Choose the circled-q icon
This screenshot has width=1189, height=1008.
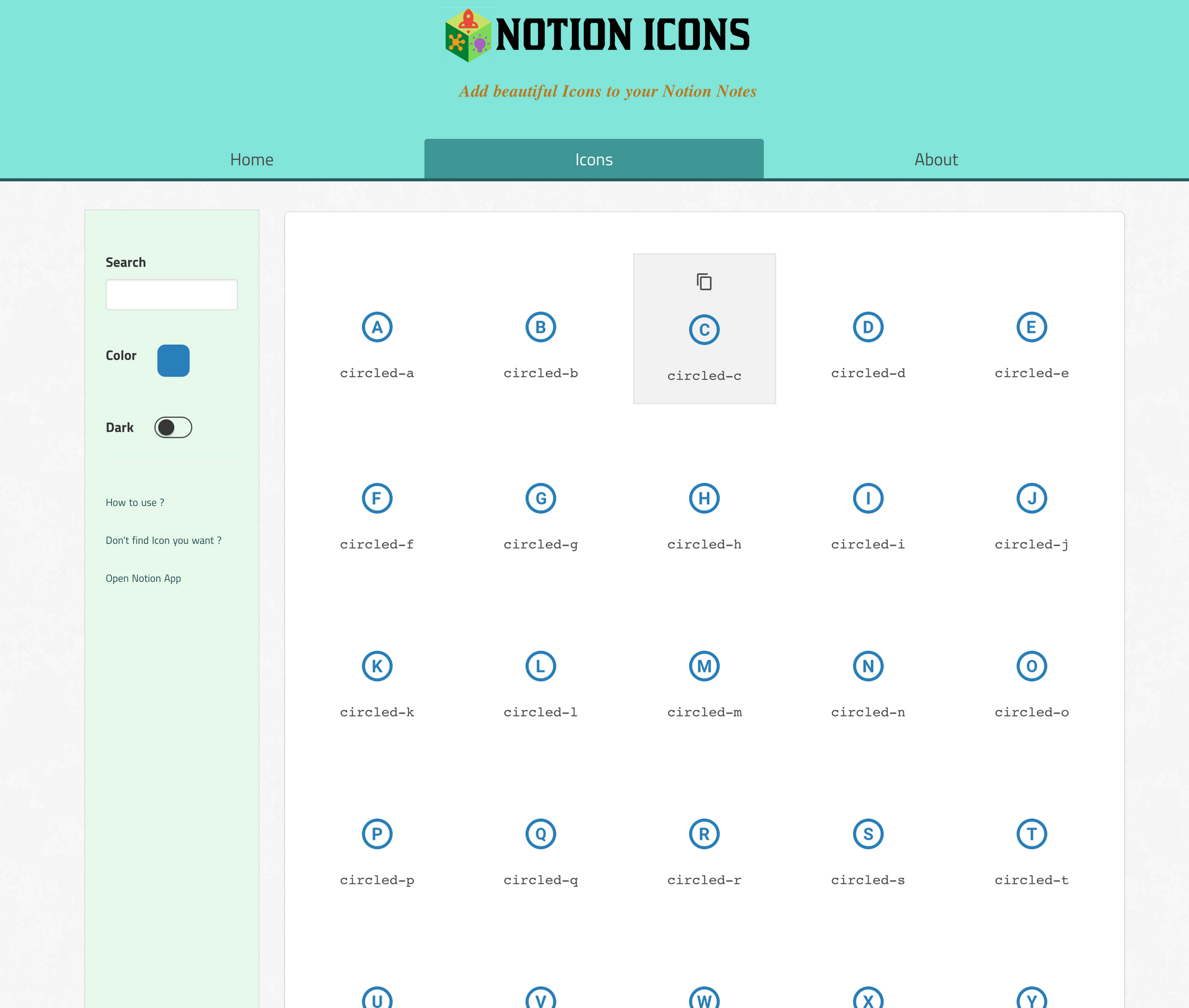(x=540, y=834)
